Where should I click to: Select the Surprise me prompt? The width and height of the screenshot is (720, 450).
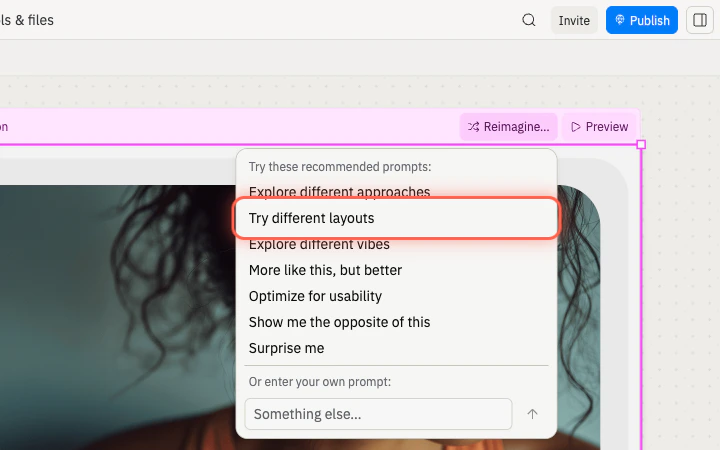click(287, 348)
